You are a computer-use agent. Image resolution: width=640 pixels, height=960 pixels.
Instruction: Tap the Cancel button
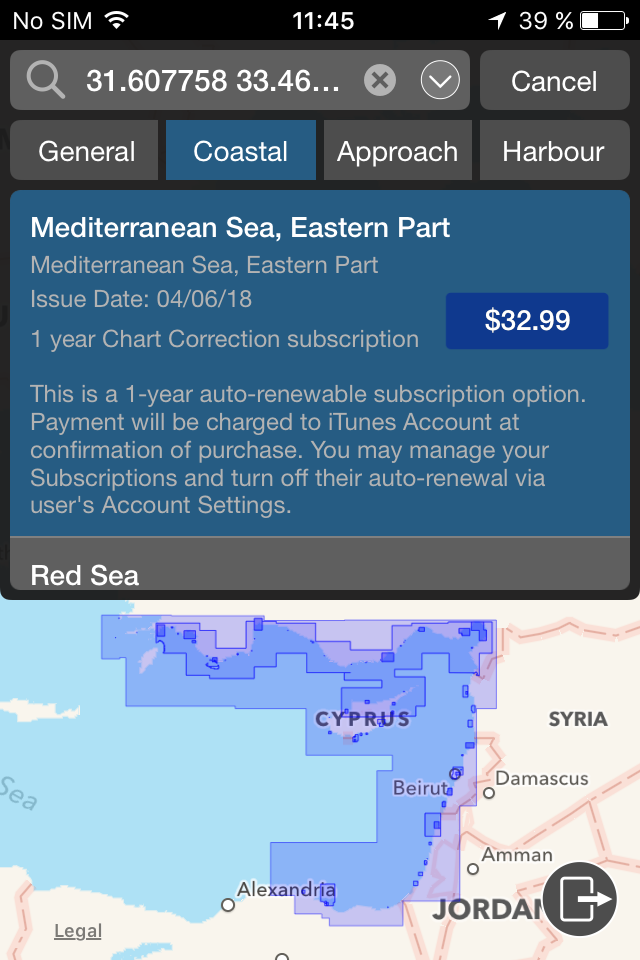[554, 80]
